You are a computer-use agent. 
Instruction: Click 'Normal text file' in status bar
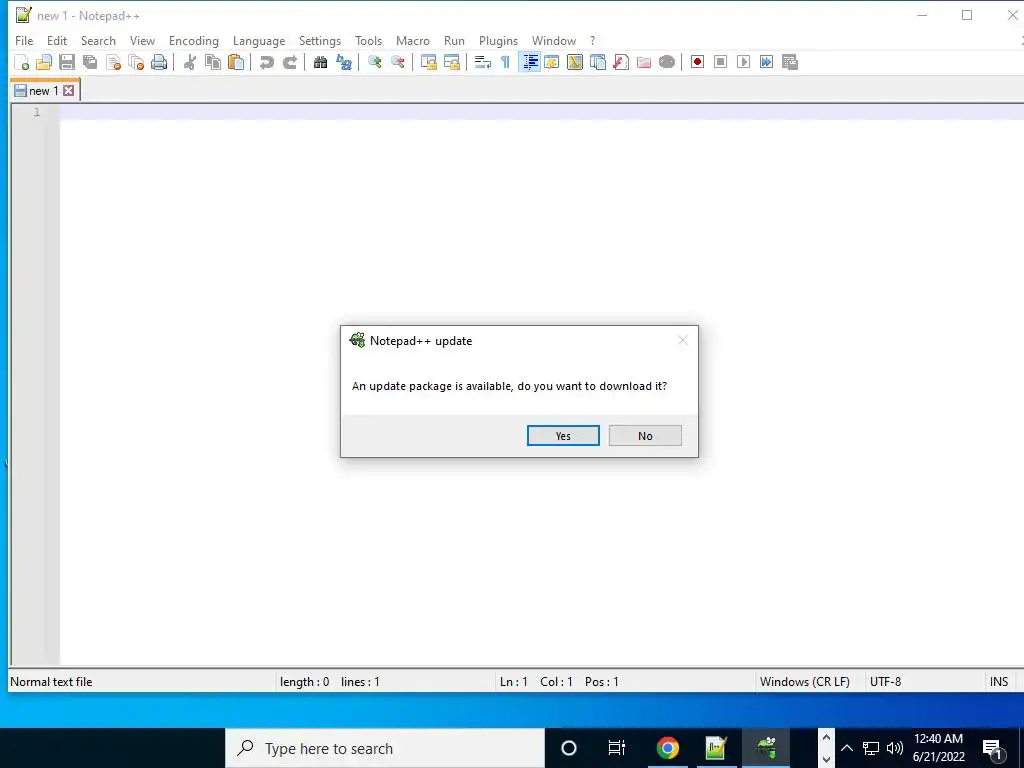tap(51, 682)
